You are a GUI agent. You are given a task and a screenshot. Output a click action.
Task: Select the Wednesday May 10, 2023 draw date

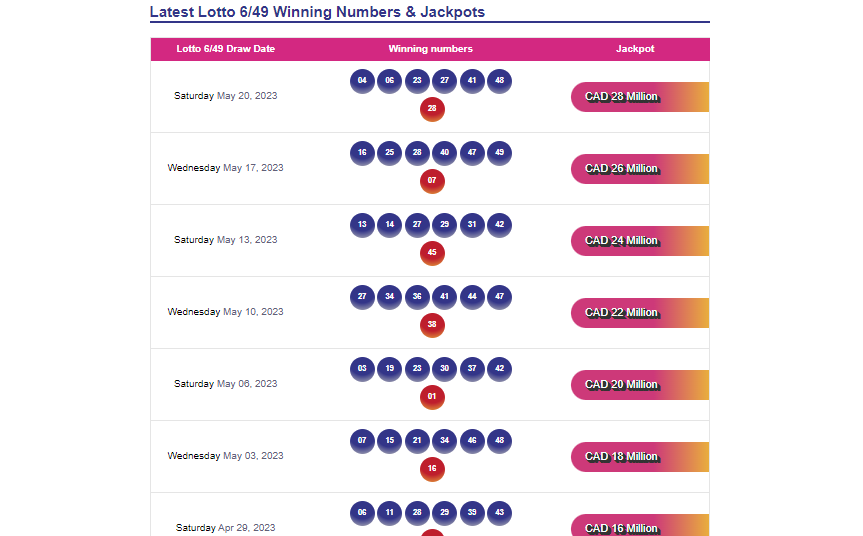[x=226, y=312]
